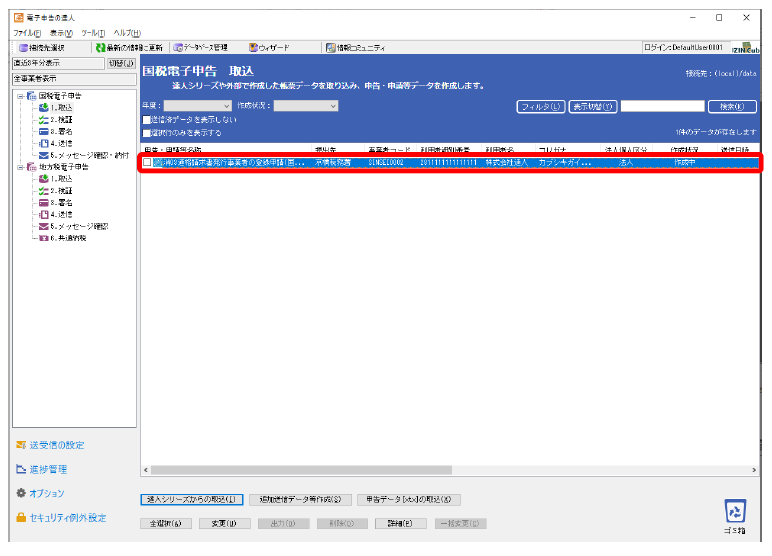The height and width of the screenshot is (556, 772).
Task: Open 送受信の設定
Action: point(50,445)
